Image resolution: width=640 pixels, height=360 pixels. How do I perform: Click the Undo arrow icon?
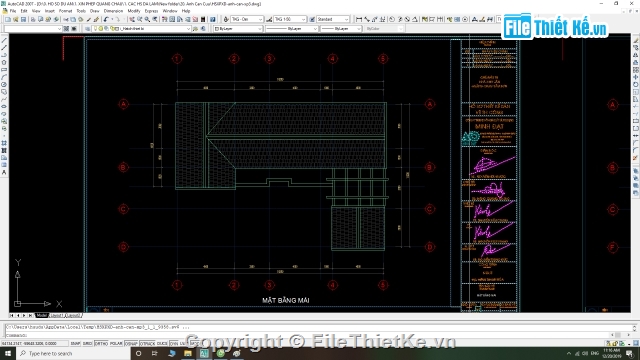107,19
